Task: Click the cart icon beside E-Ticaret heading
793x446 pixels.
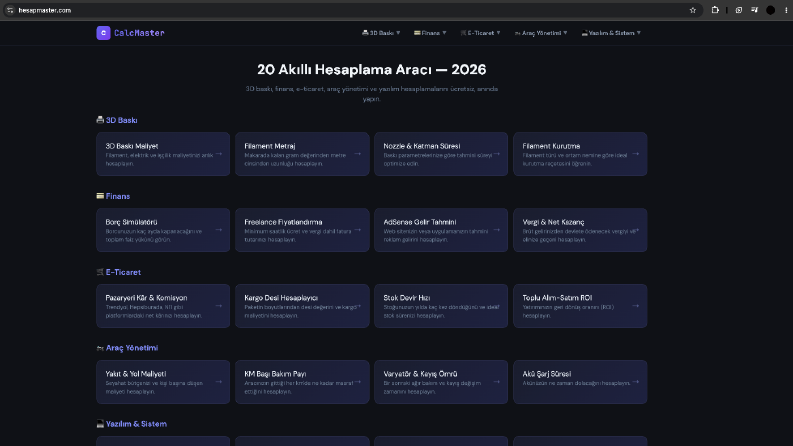Action: click(100, 272)
